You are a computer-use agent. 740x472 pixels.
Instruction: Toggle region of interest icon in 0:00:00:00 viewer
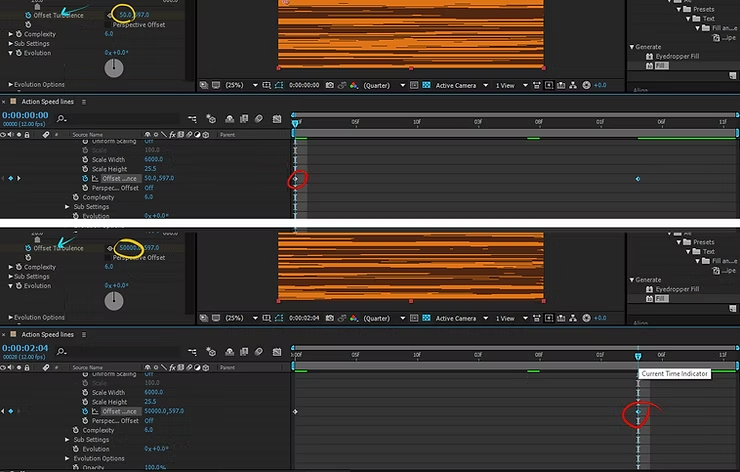[414, 85]
